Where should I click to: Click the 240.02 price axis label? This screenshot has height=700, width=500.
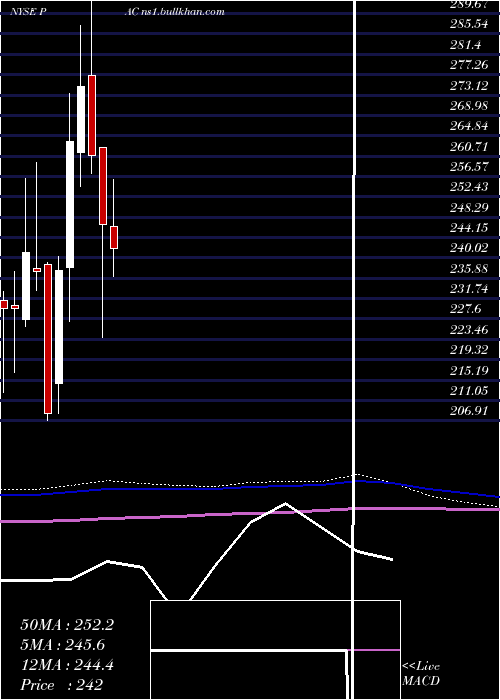point(469,248)
